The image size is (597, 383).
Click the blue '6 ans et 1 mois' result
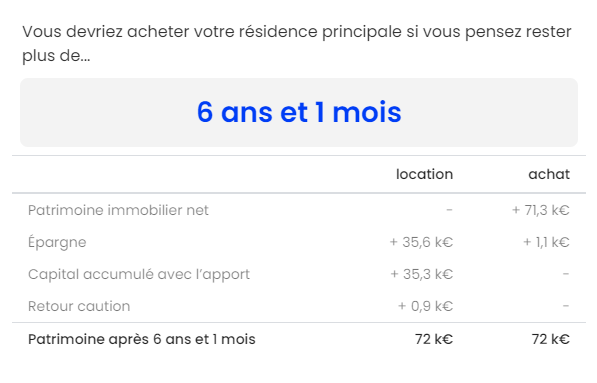click(x=299, y=112)
